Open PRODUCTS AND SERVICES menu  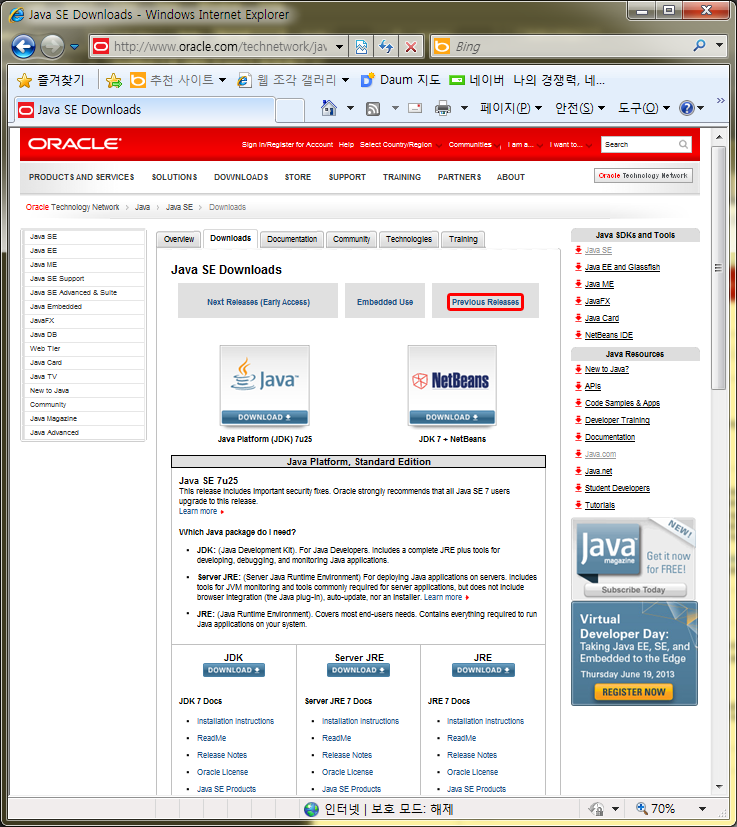point(81,177)
